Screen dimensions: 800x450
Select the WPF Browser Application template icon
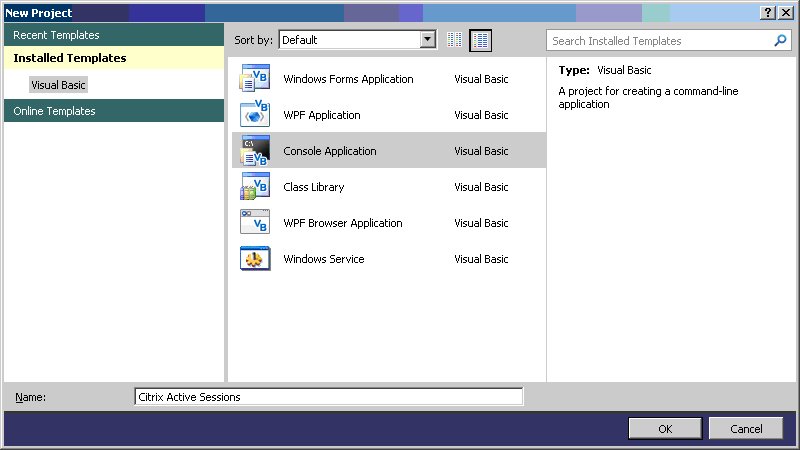(255, 222)
